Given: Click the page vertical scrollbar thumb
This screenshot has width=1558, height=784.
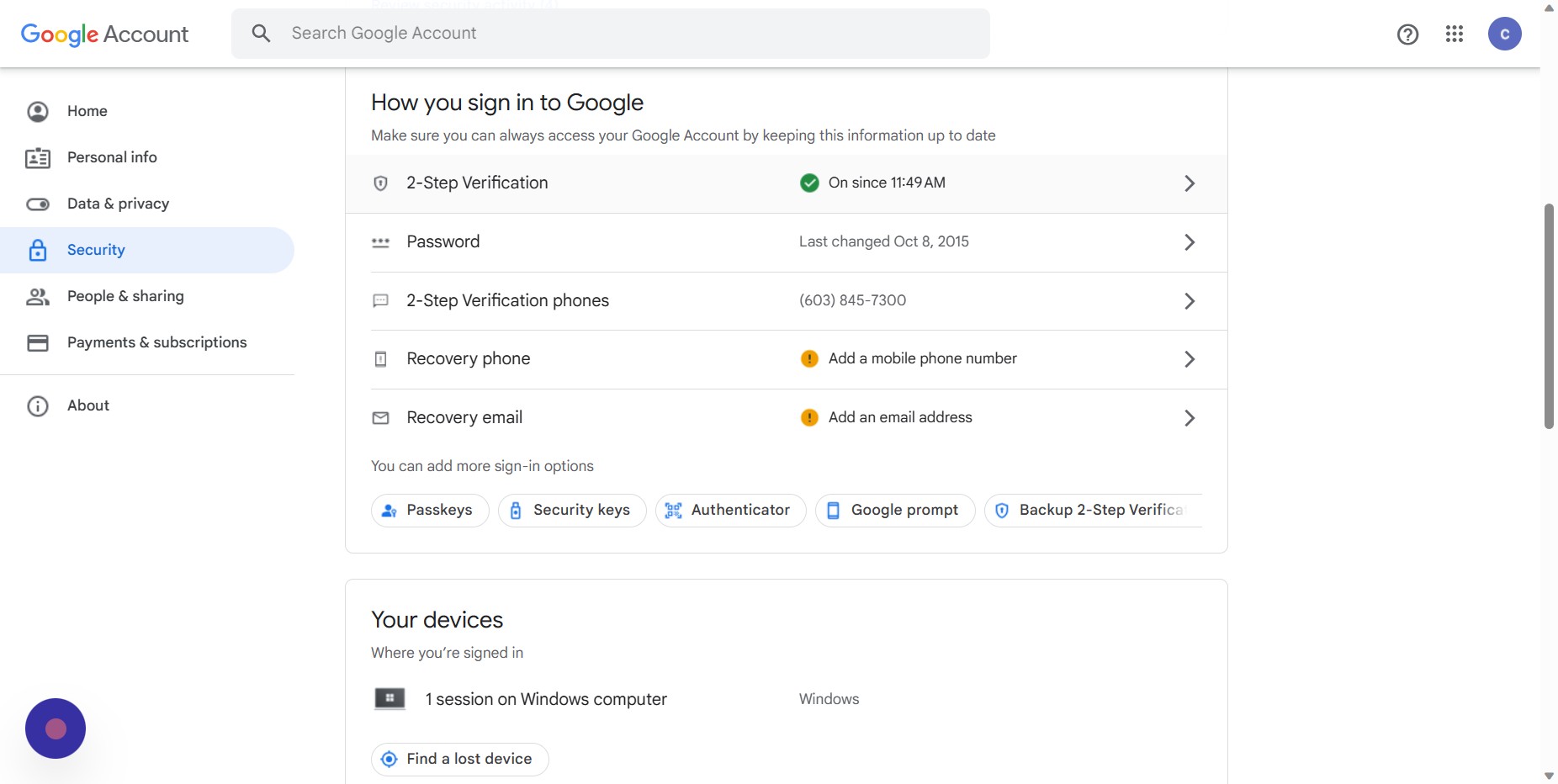Looking at the screenshot, I should (x=1549, y=315).
